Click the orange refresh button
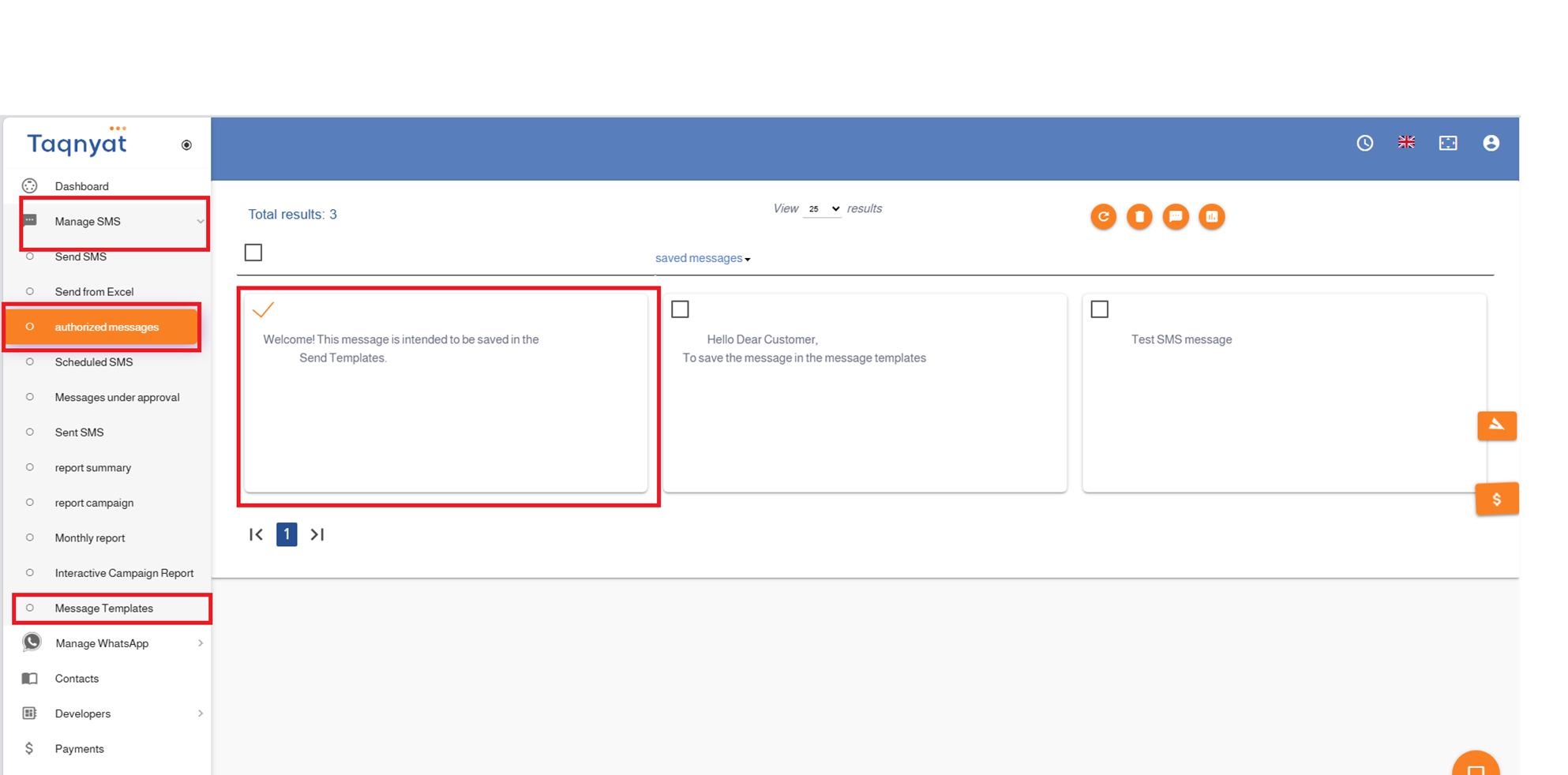This screenshot has height=775, width=1568. [1104, 216]
